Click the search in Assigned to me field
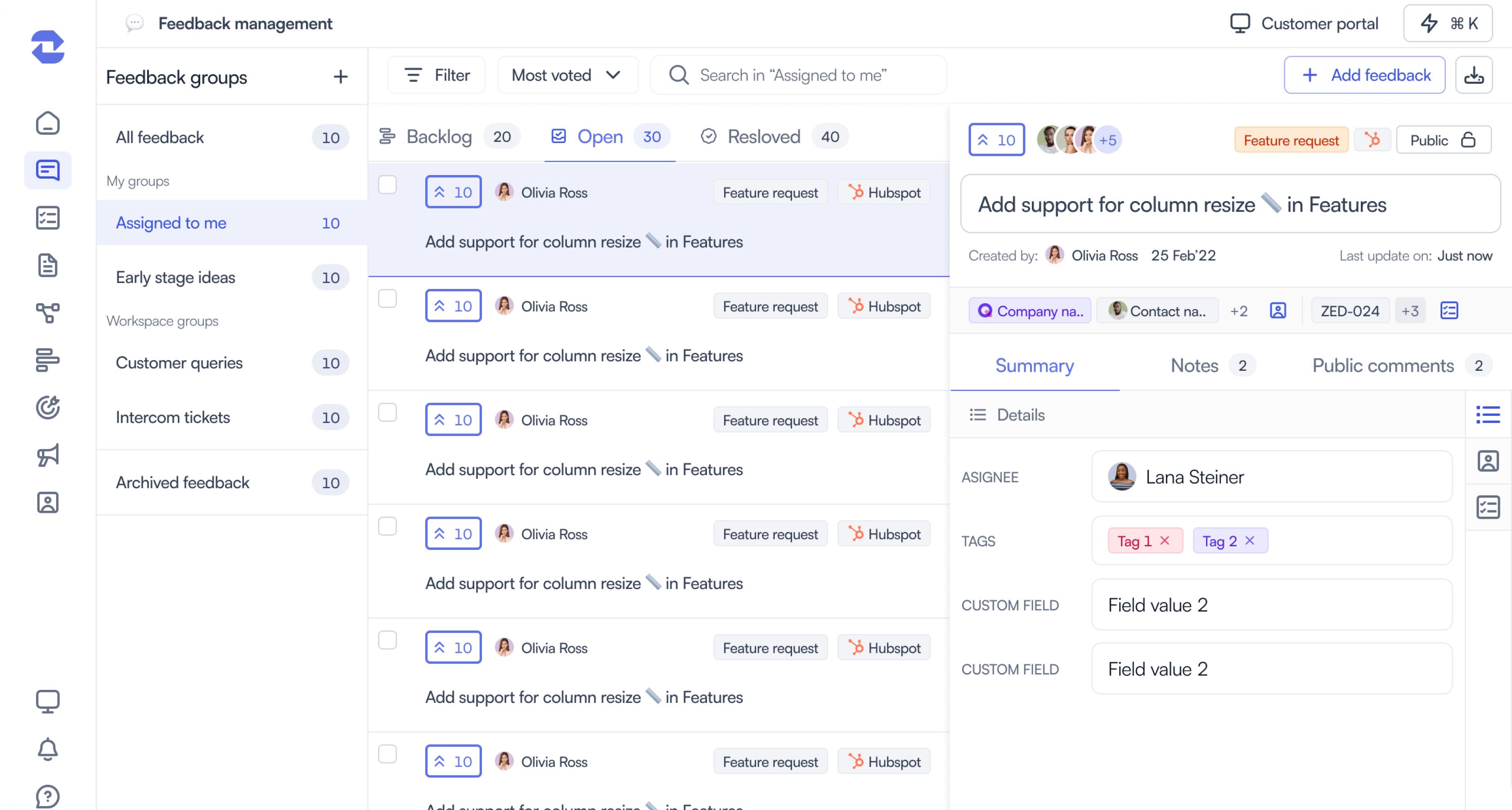Screen dimensions: 1512x810 (798, 75)
